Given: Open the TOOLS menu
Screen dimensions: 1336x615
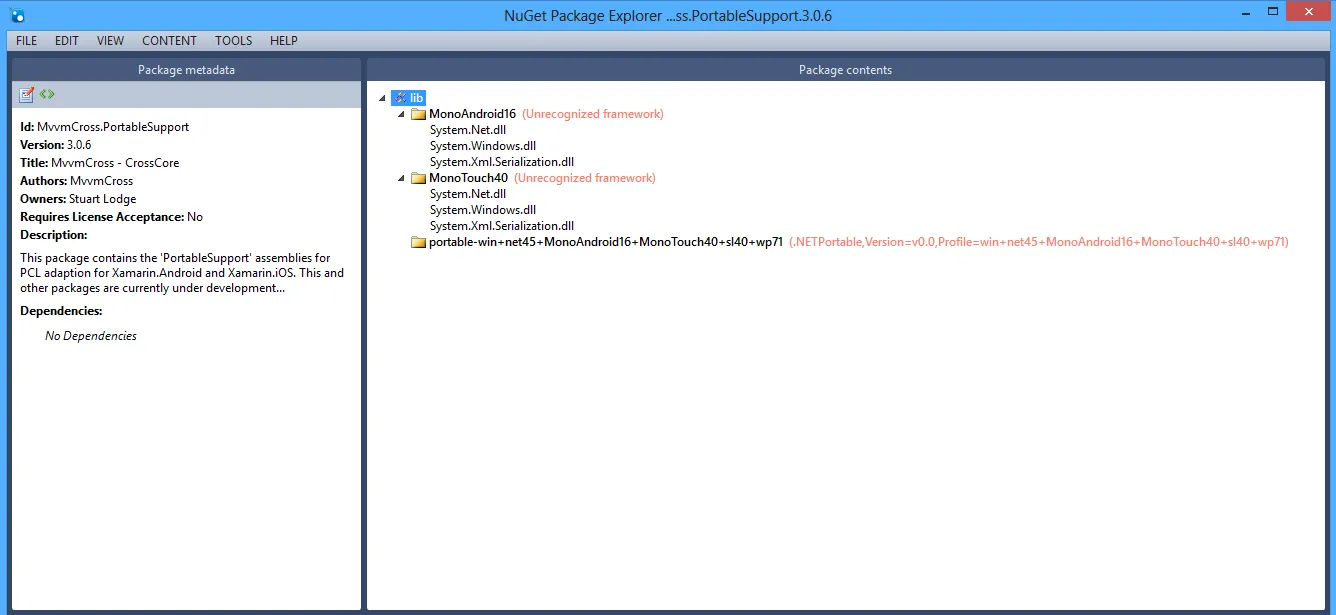Looking at the screenshot, I should pos(234,41).
